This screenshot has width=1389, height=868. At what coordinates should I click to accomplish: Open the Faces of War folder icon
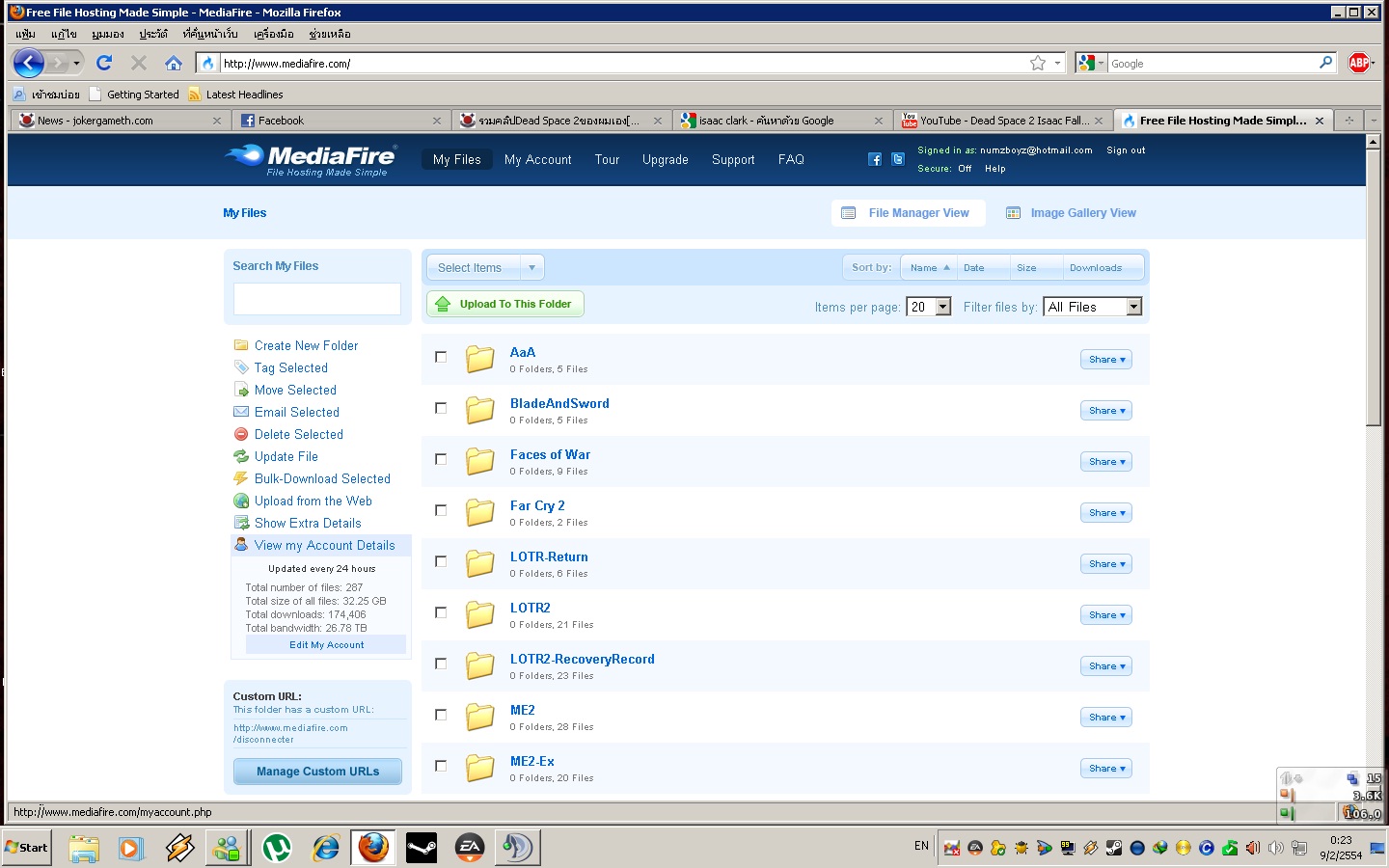(480, 461)
